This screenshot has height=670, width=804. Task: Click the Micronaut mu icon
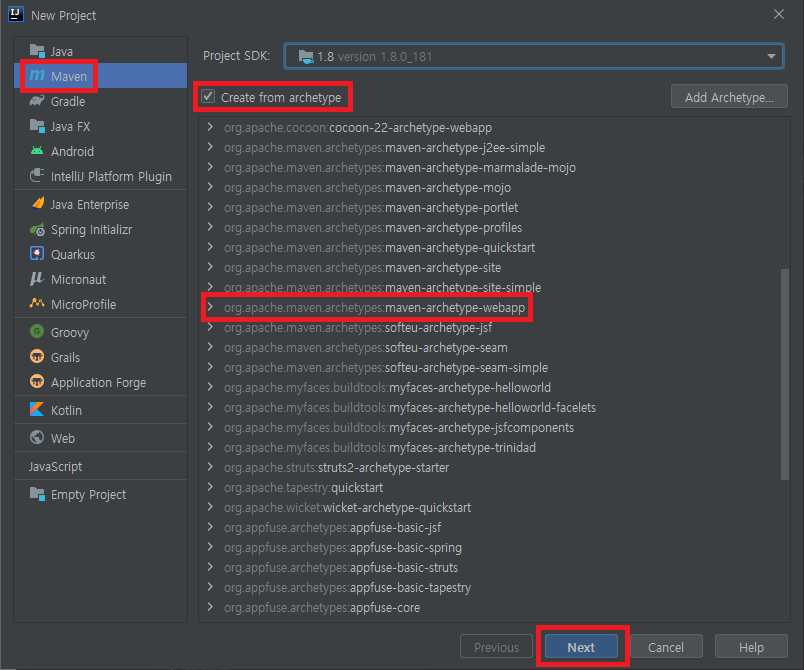pyautogui.click(x=37, y=278)
